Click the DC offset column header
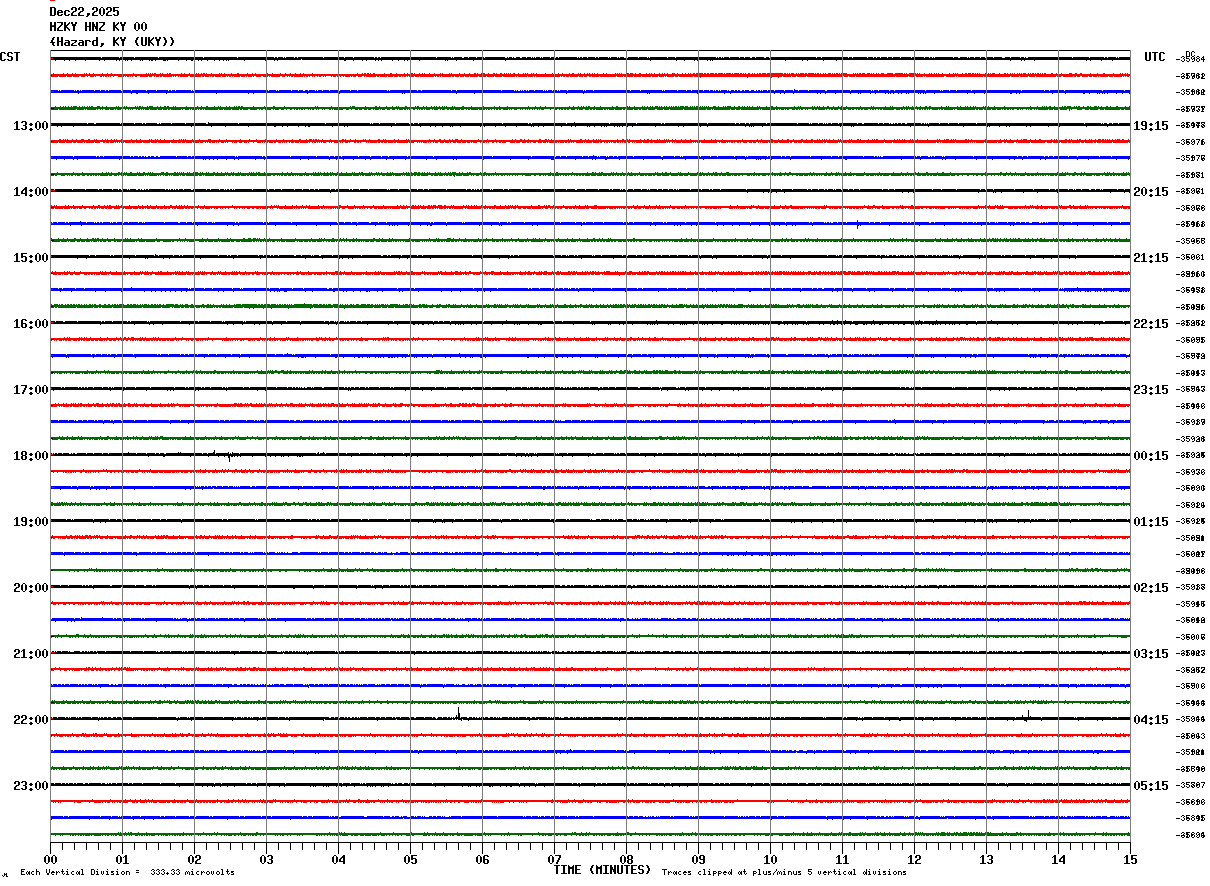This screenshot has width=1210, height=886. click(1190, 54)
